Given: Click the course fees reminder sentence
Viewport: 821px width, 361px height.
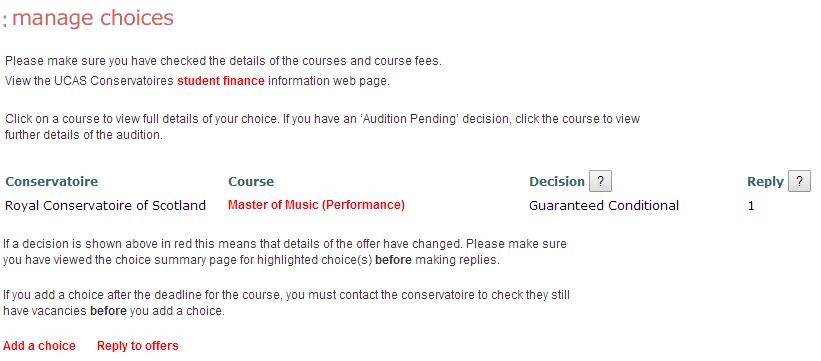Looking at the screenshot, I should click(x=224, y=61).
